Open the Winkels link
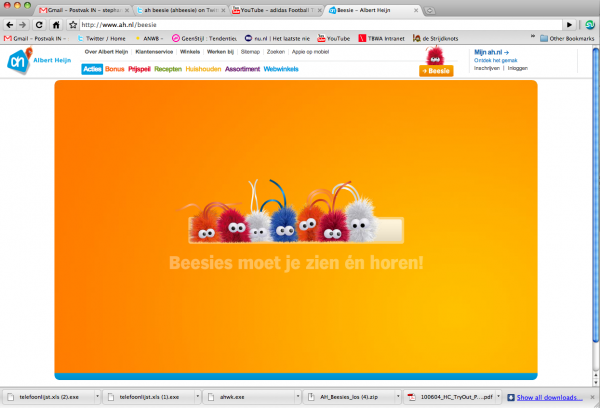Viewport: 600px width, 408px height. click(x=190, y=52)
